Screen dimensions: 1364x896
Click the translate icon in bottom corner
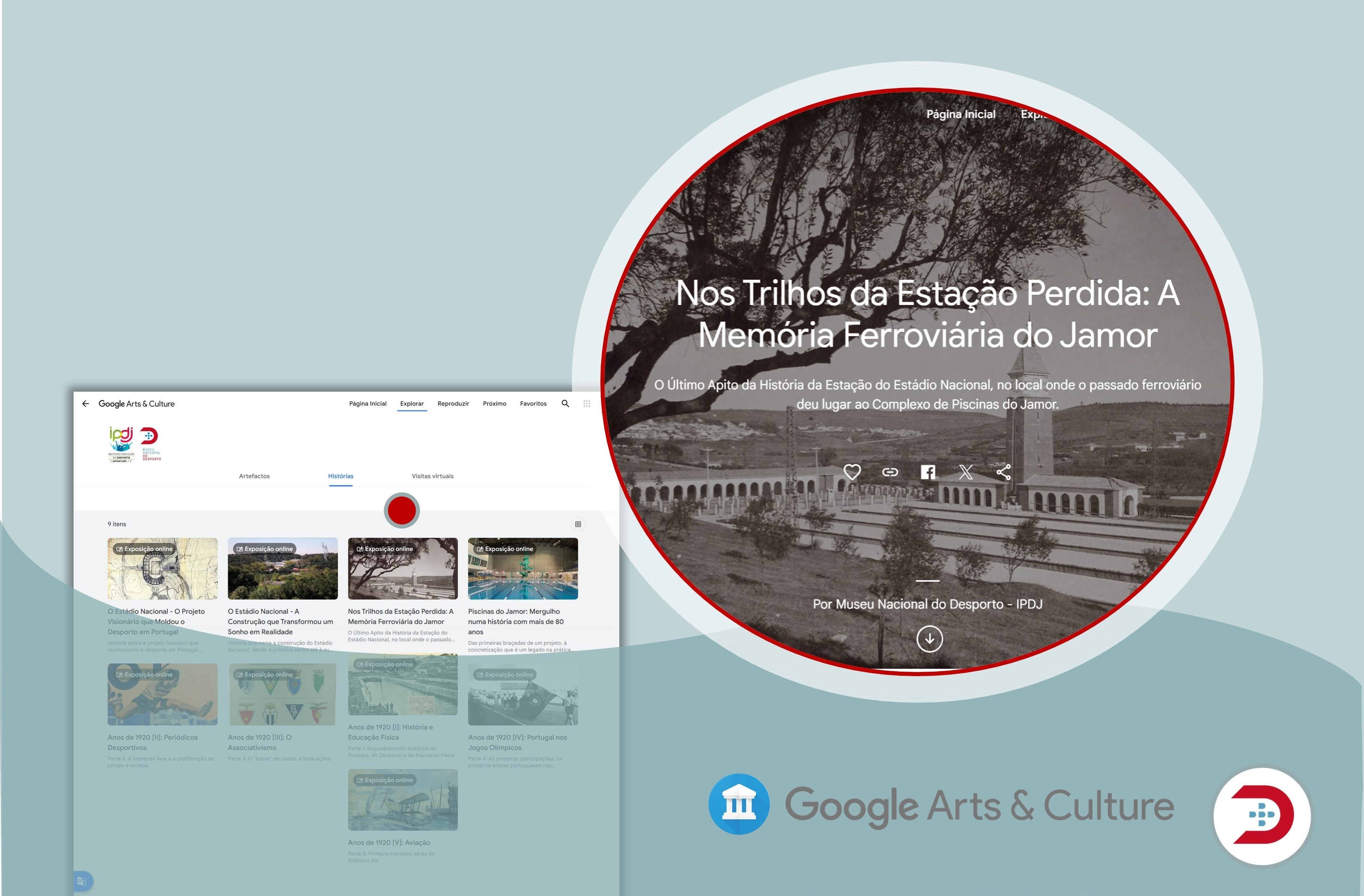(x=82, y=881)
